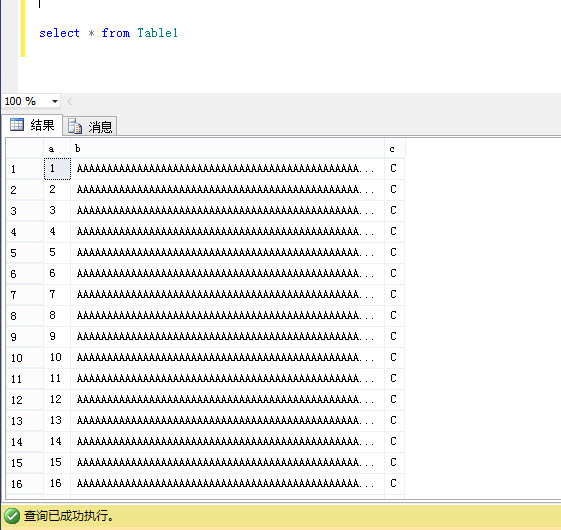The width and height of the screenshot is (561, 530).
Task: Click Table1 in the query editor
Action: click(157, 33)
